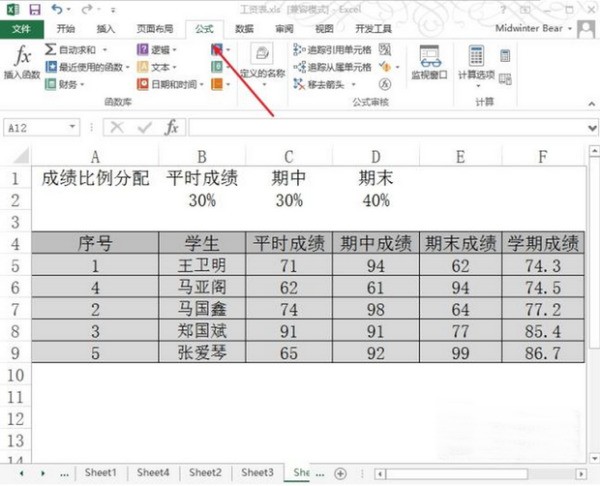Viewport: 600px width, 486px height.
Task: Switch to the Review tab (审阅)
Action: [284, 29]
